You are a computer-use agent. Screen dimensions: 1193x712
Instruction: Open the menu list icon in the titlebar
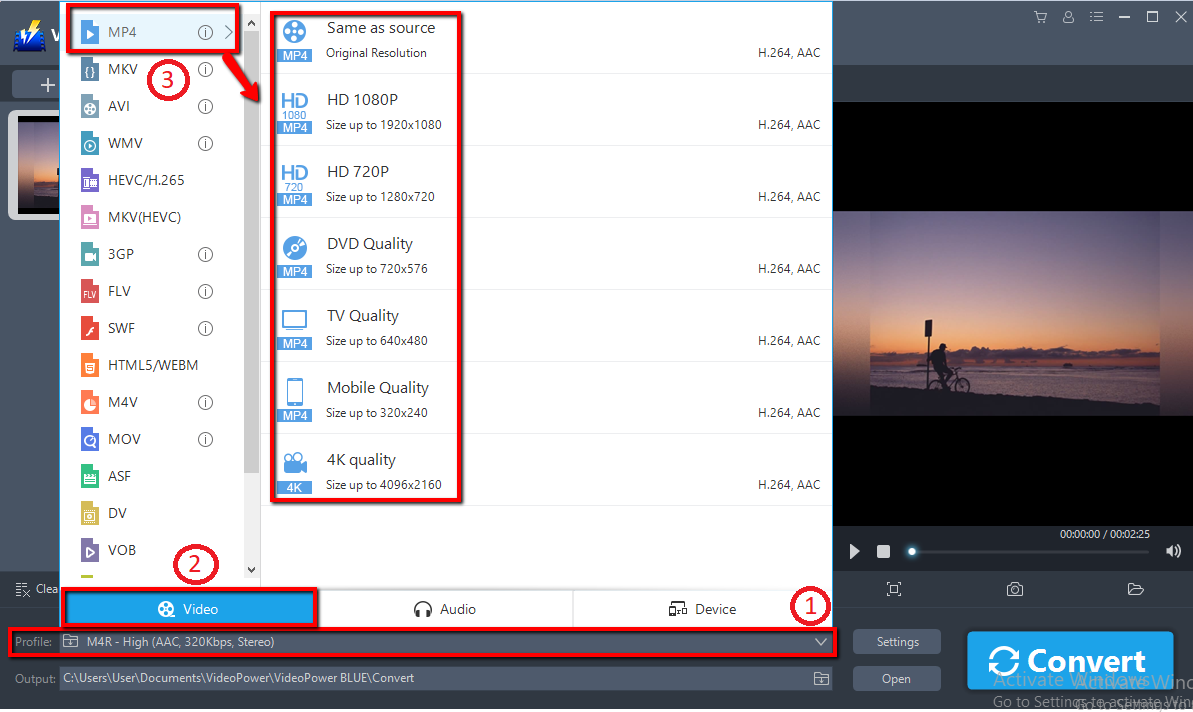[1096, 17]
